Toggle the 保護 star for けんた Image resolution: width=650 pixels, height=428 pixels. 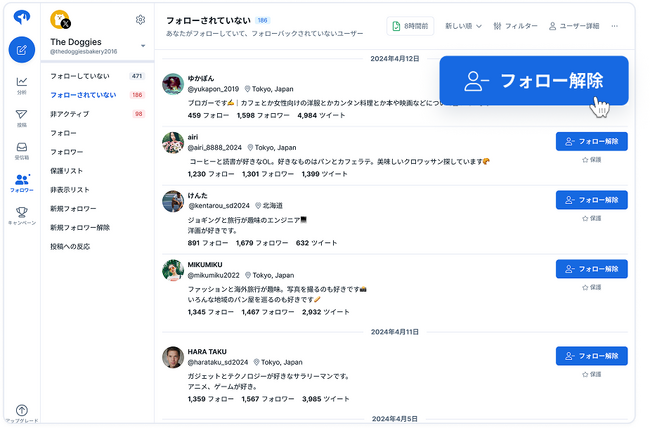tap(592, 218)
